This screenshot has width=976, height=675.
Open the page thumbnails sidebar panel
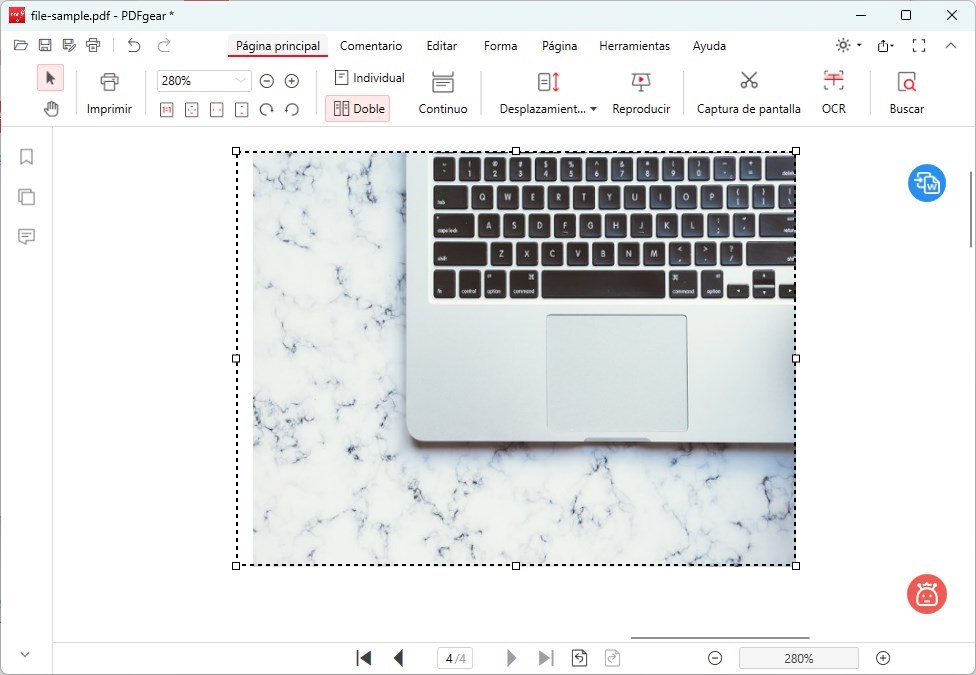click(x=27, y=197)
